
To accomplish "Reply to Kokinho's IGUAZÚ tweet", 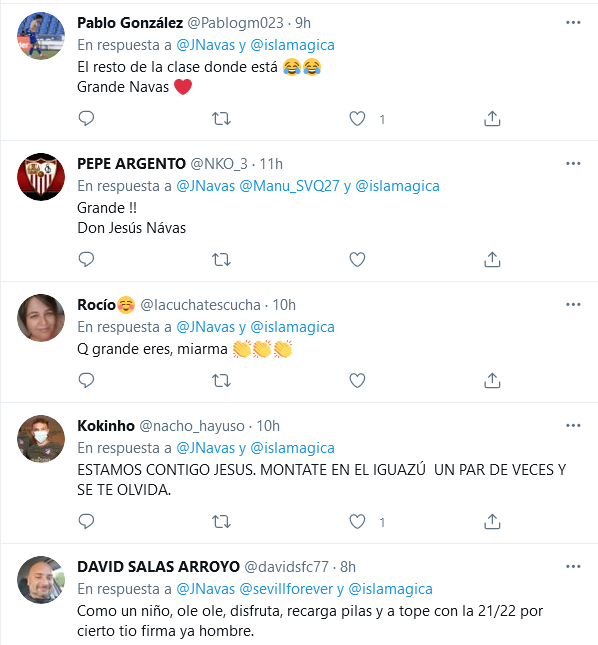I will click(x=86, y=522).
